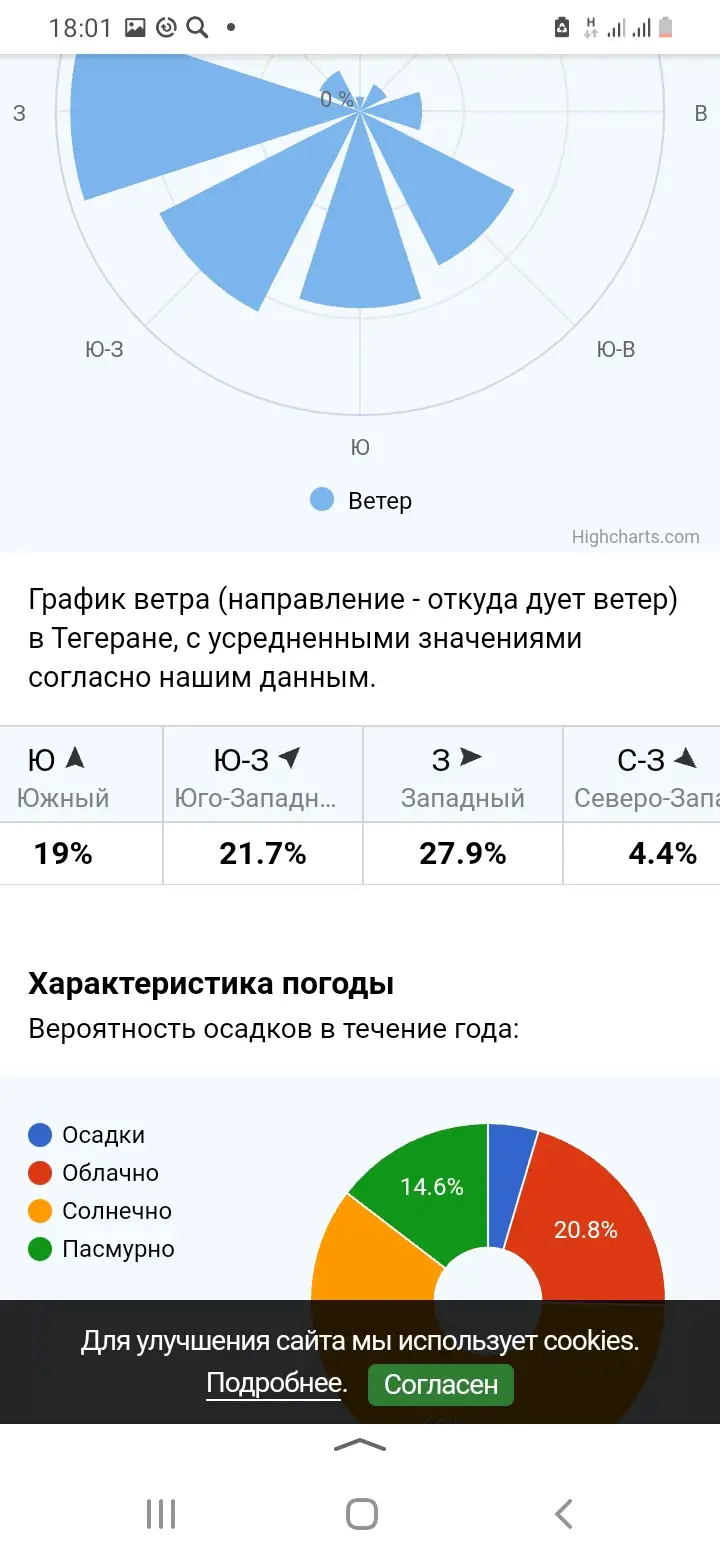This screenshot has width=720, height=1560.
Task: Tap the 27.9% west wind value cell
Action: tap(463, 854)
